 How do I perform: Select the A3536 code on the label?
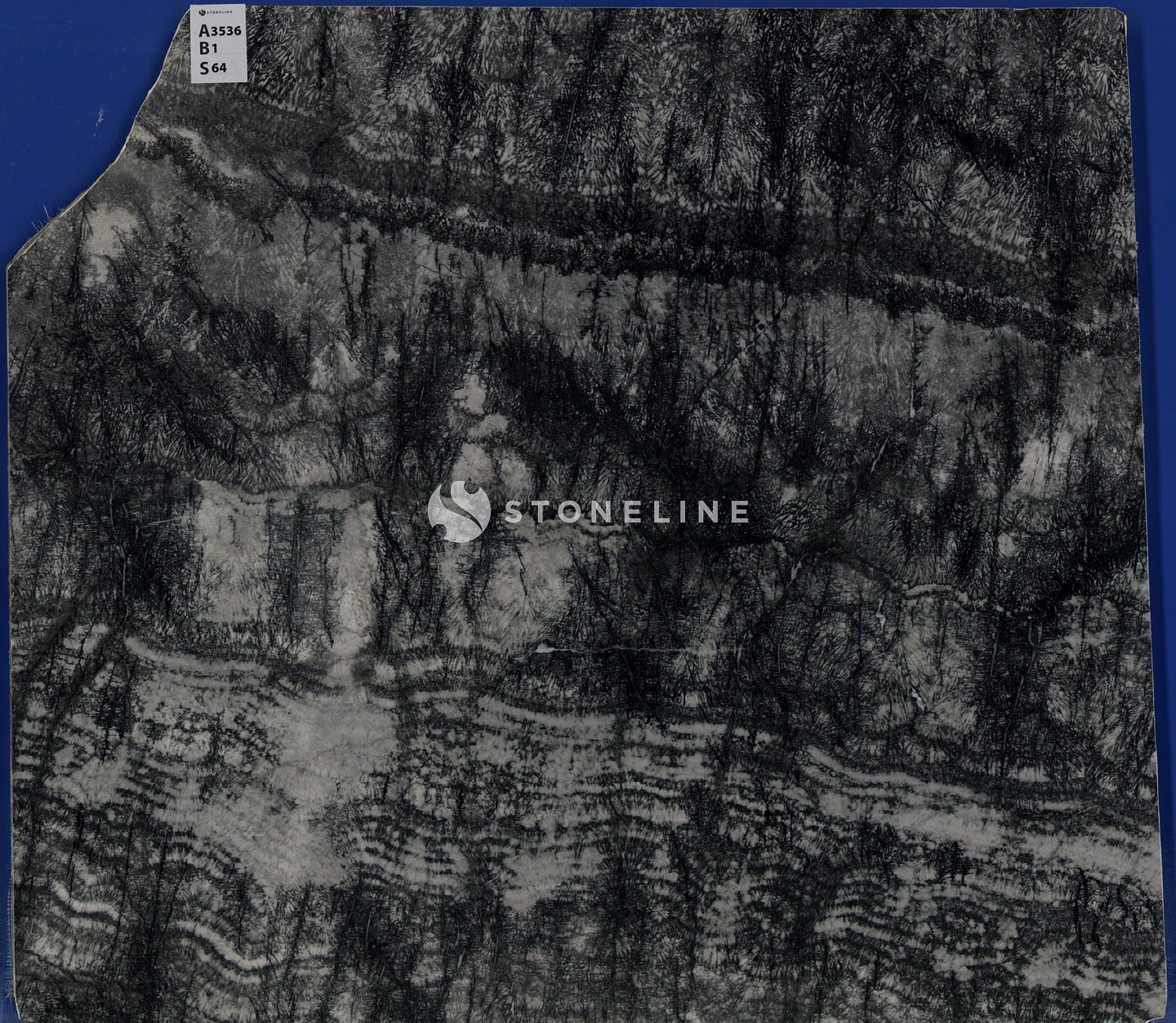point(220,31)
